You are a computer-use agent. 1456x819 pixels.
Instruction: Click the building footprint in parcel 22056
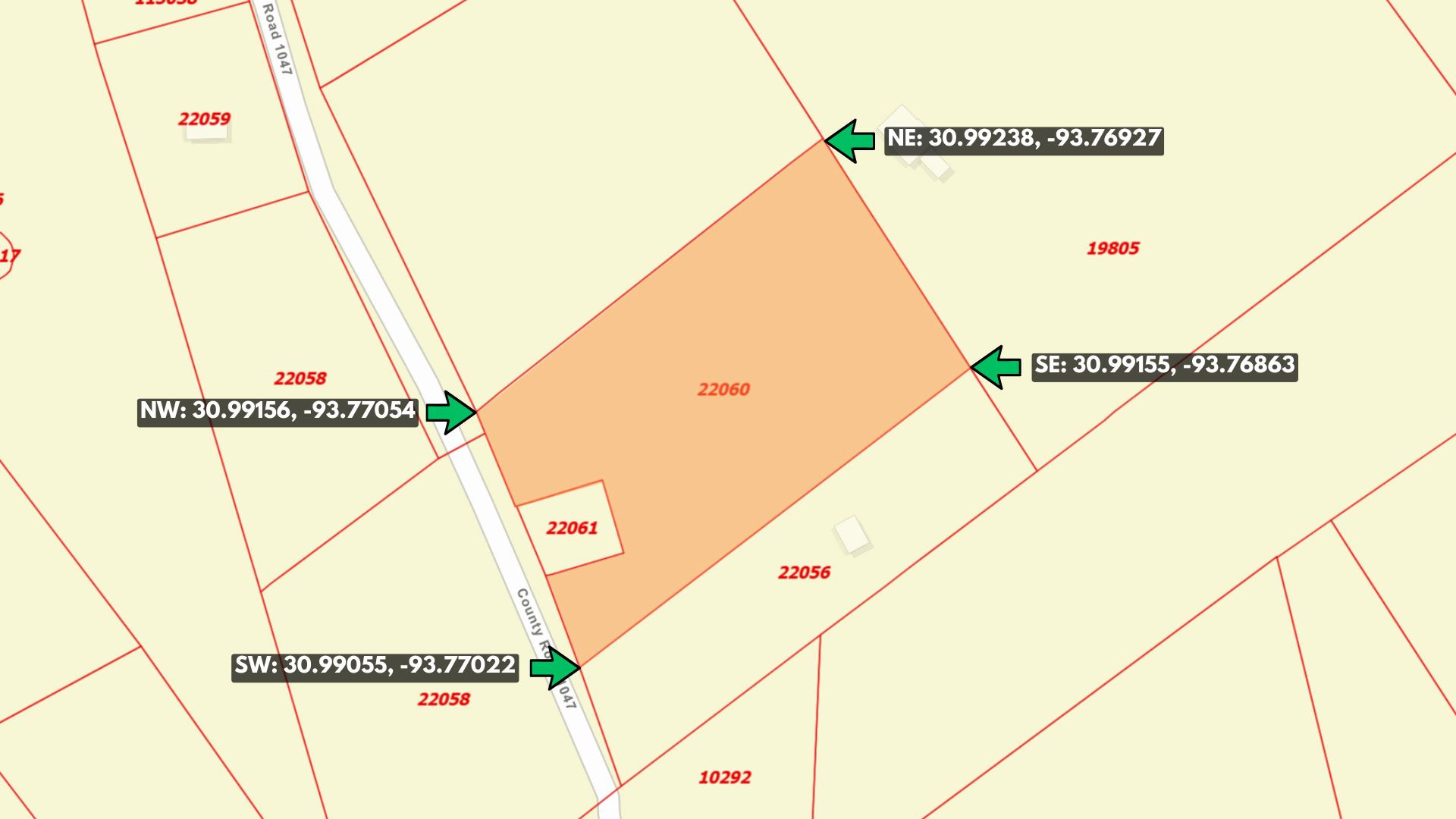click(851, 535)
